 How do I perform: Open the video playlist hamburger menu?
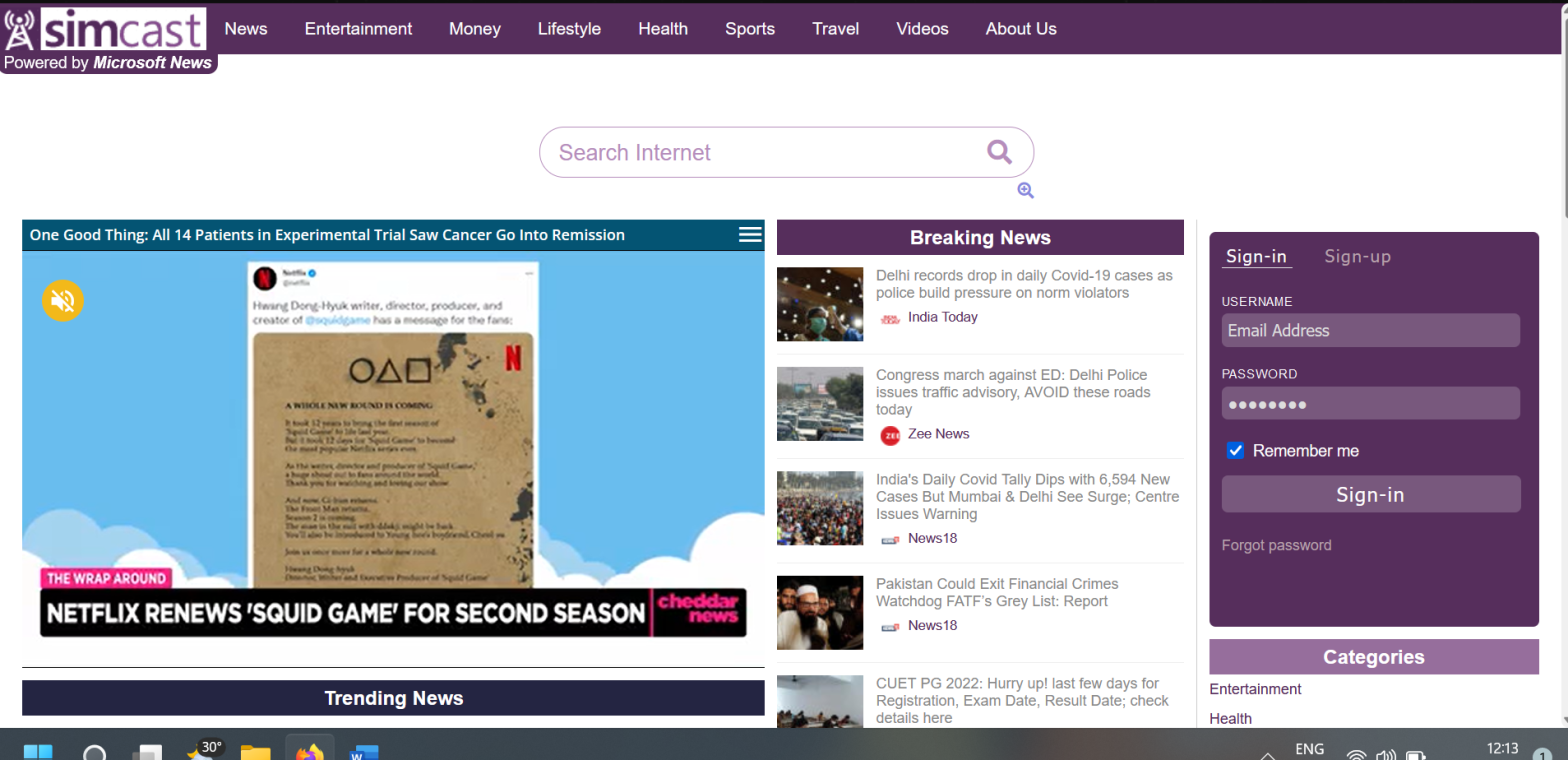point(750,235)
